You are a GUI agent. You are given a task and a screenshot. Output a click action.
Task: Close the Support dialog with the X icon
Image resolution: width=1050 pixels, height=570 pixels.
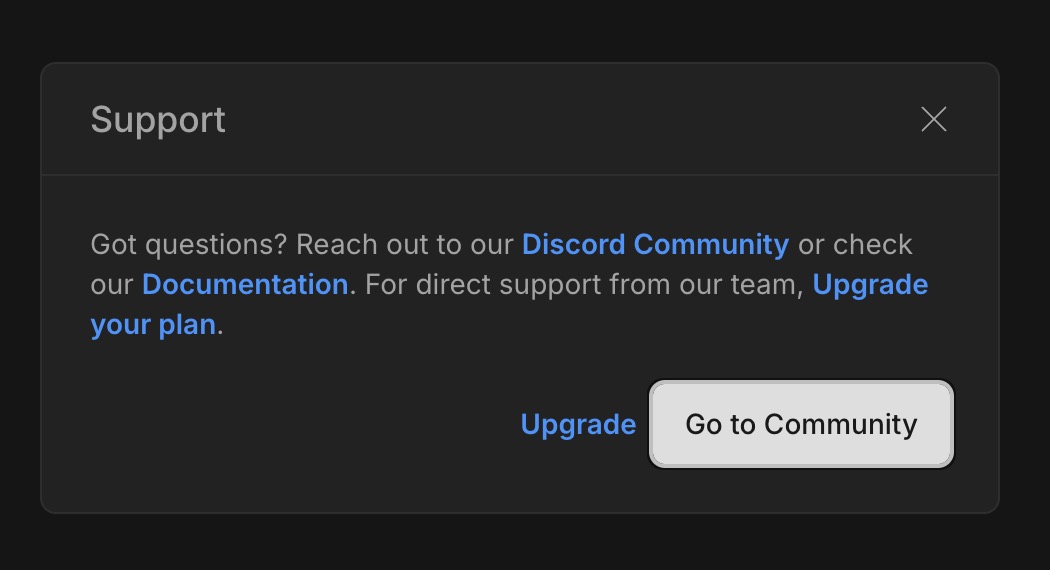[933, 119]
